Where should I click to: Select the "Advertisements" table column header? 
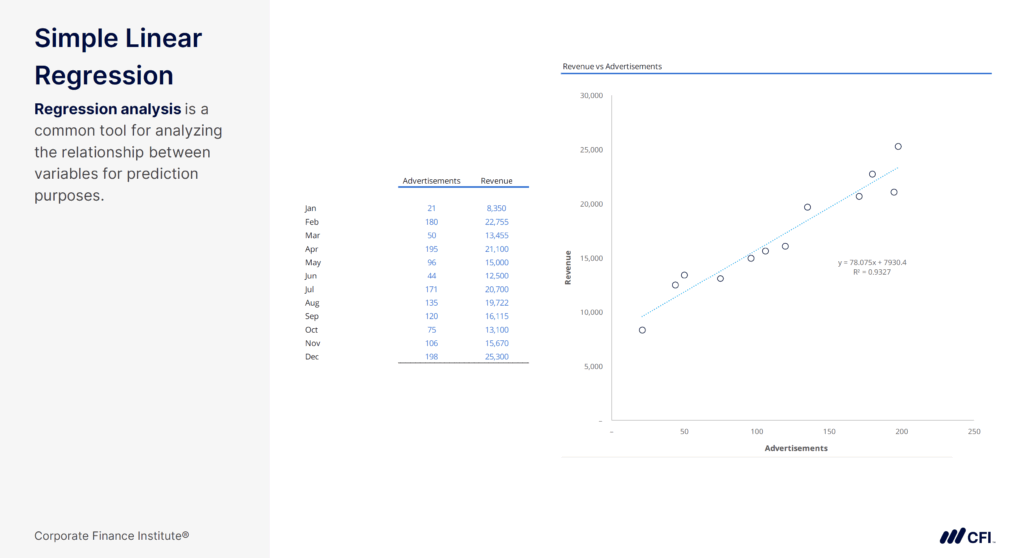click(x=431, y=181)
